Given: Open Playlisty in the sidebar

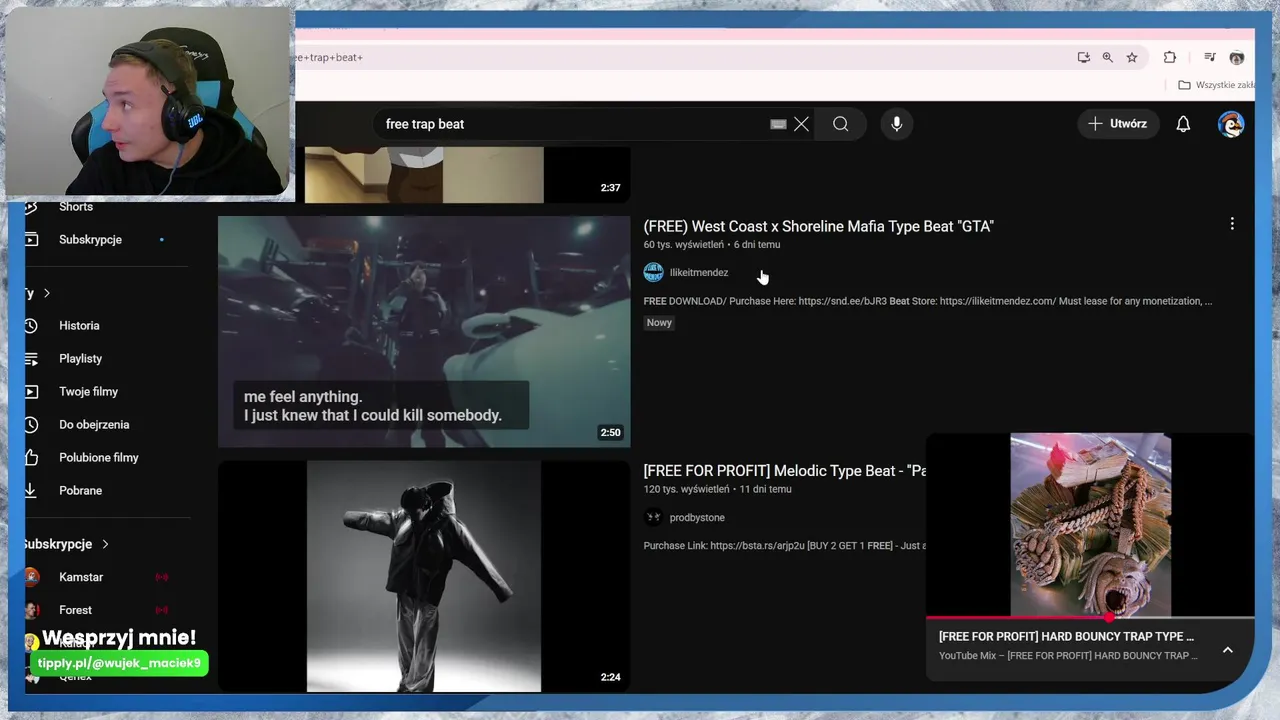Looking at the screenshot, I should (x=80, y=359).
